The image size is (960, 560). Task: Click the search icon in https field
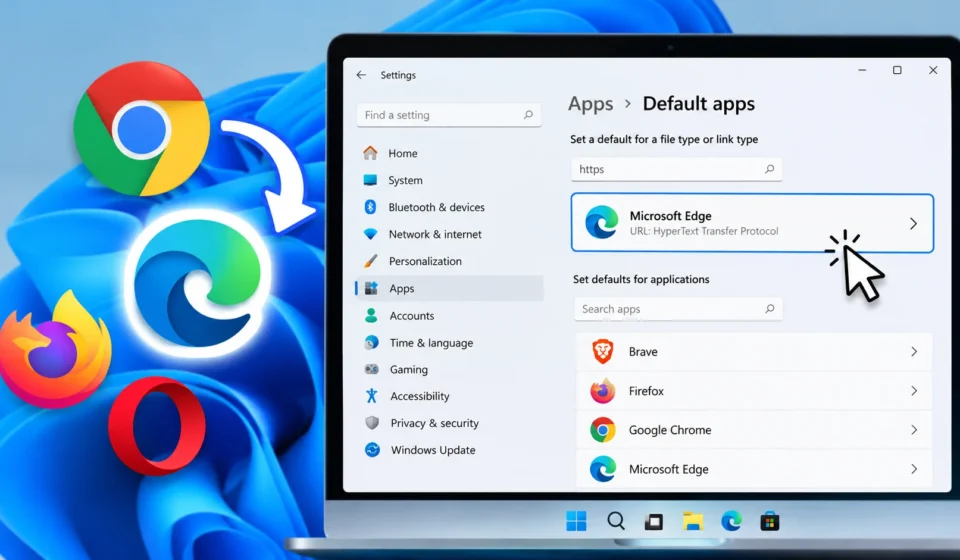(x=770, y=169)
